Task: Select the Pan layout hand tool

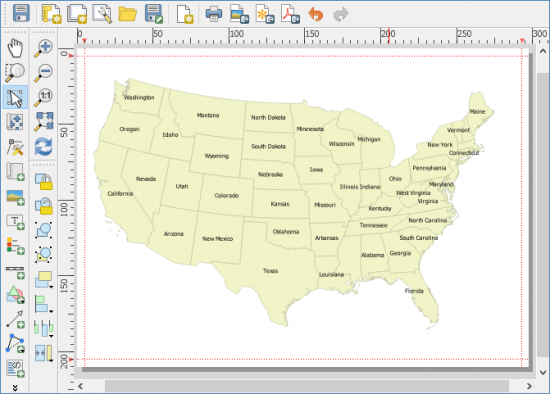Action: coord(15,48)
